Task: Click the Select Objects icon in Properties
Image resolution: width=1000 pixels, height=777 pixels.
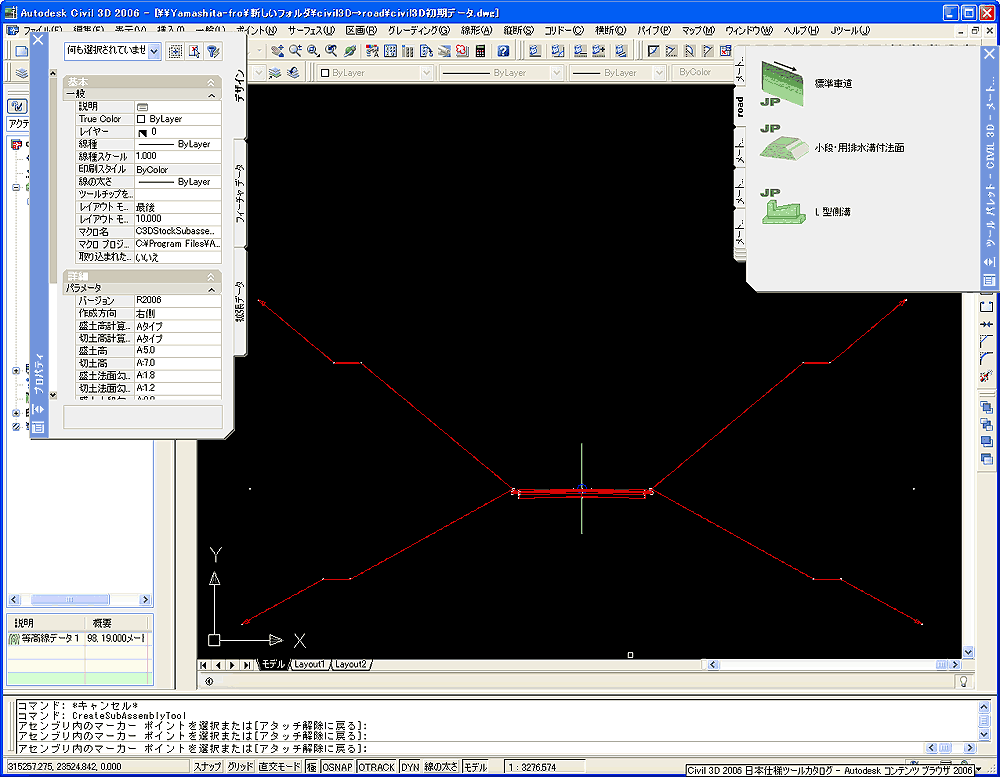Action: 194,52
